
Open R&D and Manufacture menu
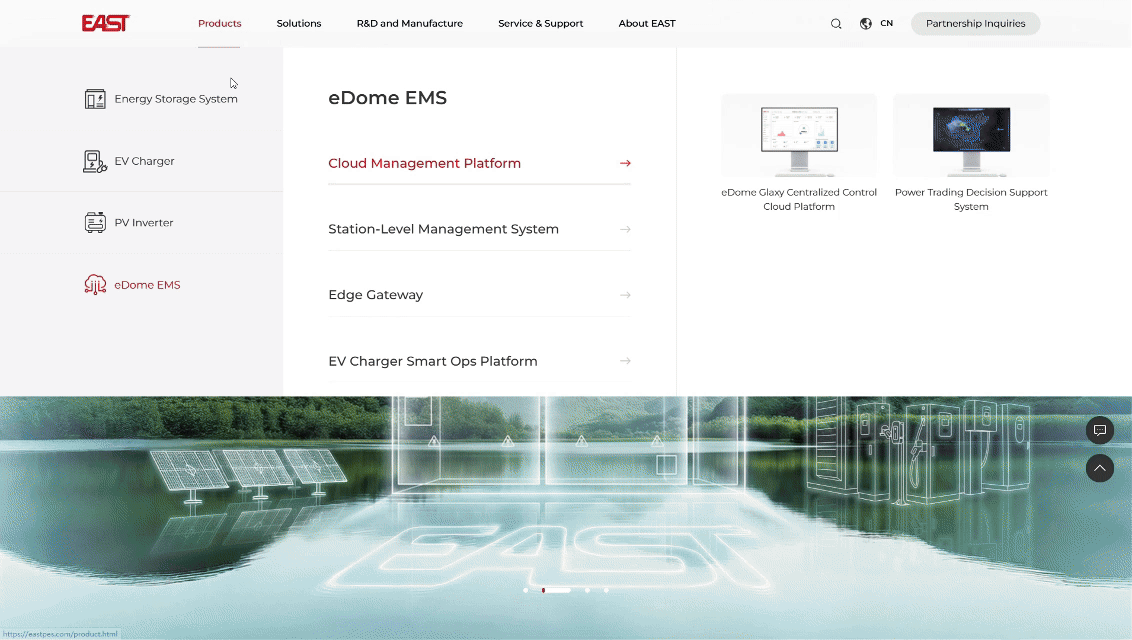coord(409,23)
